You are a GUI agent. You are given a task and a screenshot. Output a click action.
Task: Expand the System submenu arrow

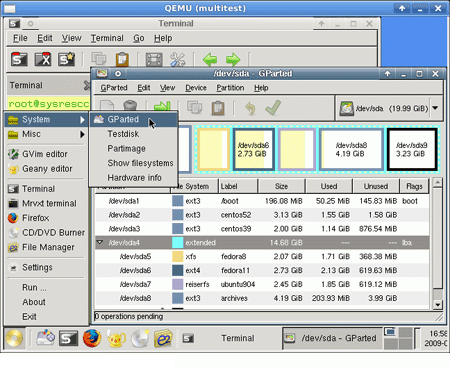tap(82, 120)
